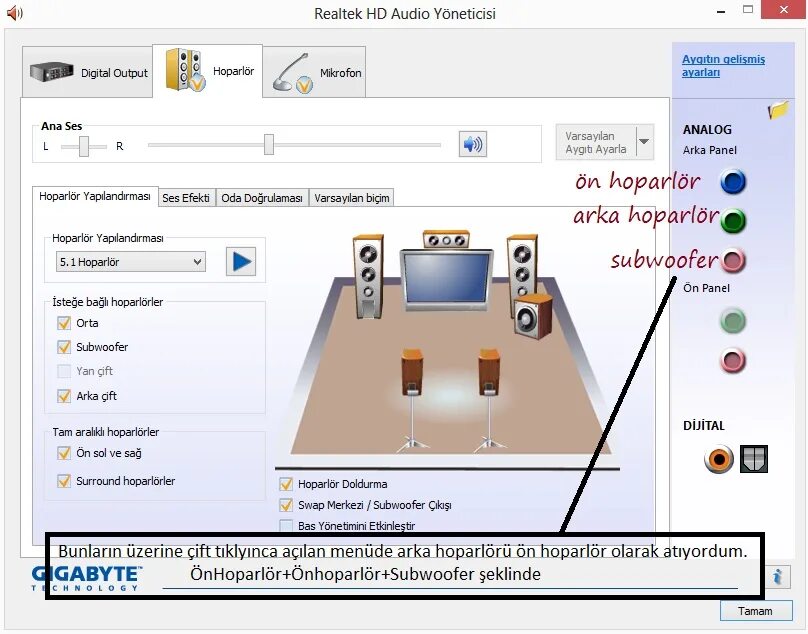
Task: Click the L/R balance slider handle
Action: (x=83, y=146)
